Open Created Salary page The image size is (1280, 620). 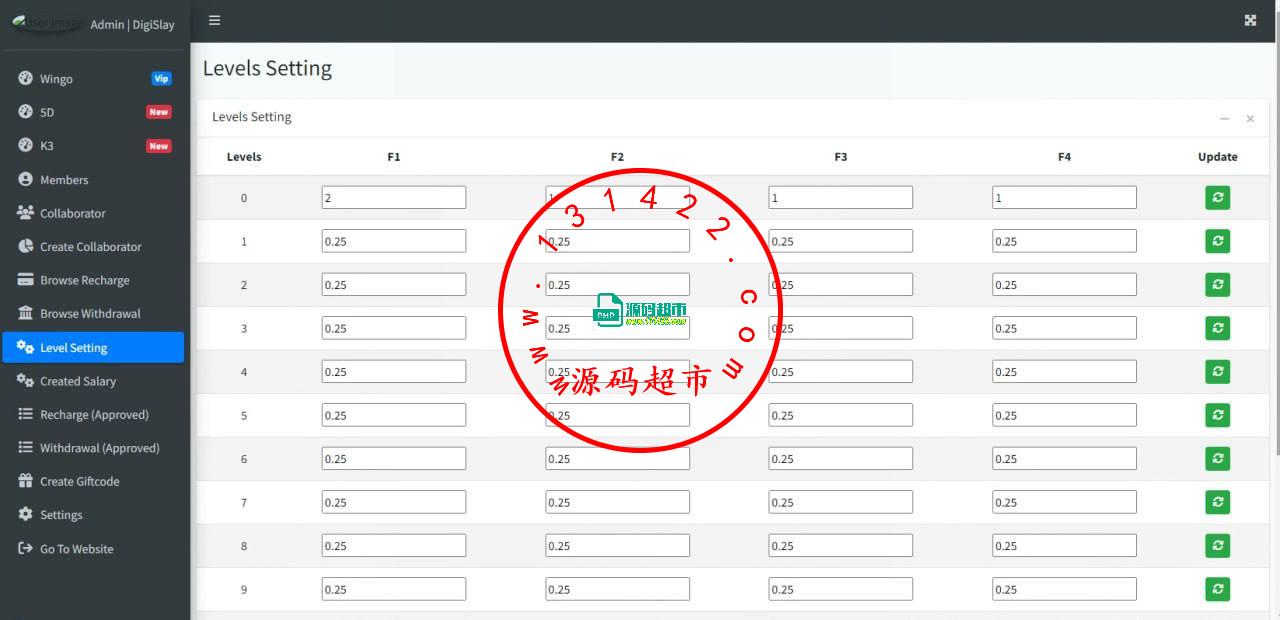point(93,381)
